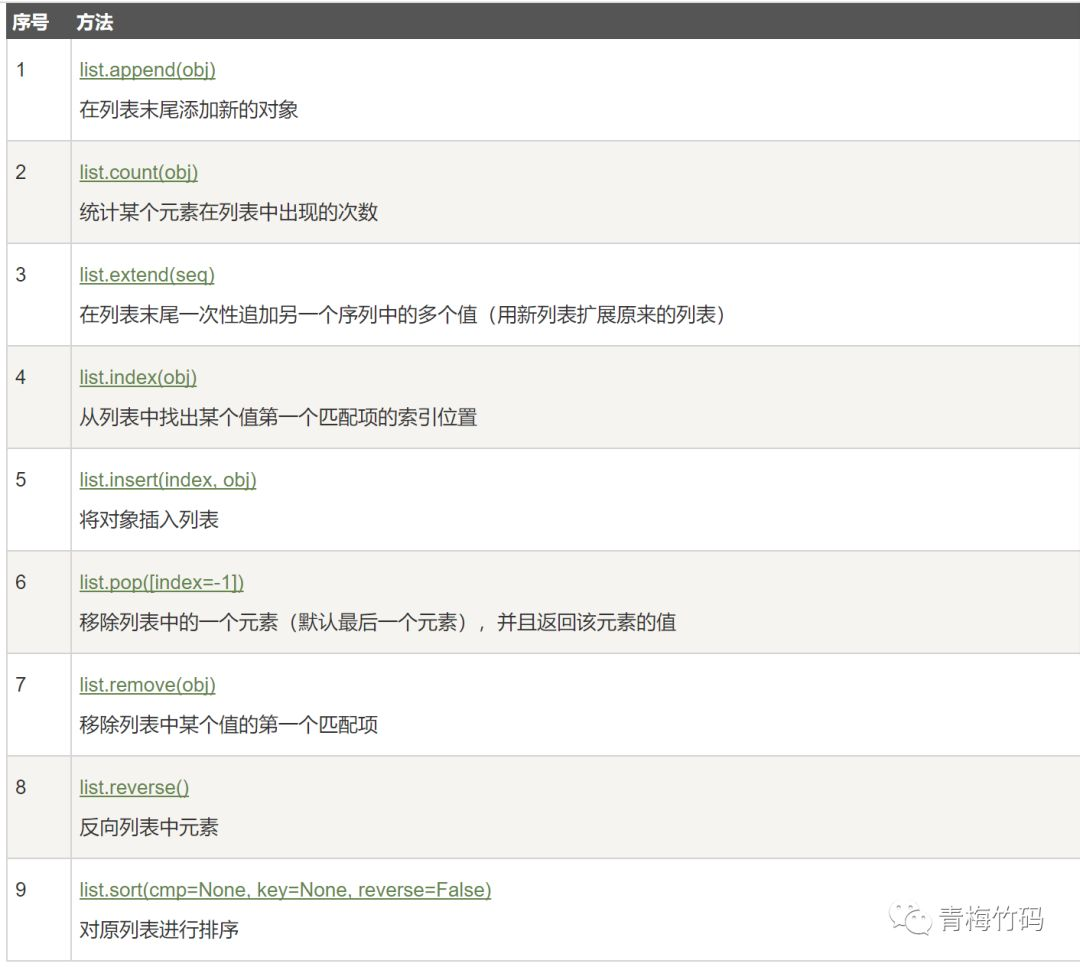Open the list.count(obj) link
Image resolution: width=1080 pixels, height=967 pixels.
138,172
